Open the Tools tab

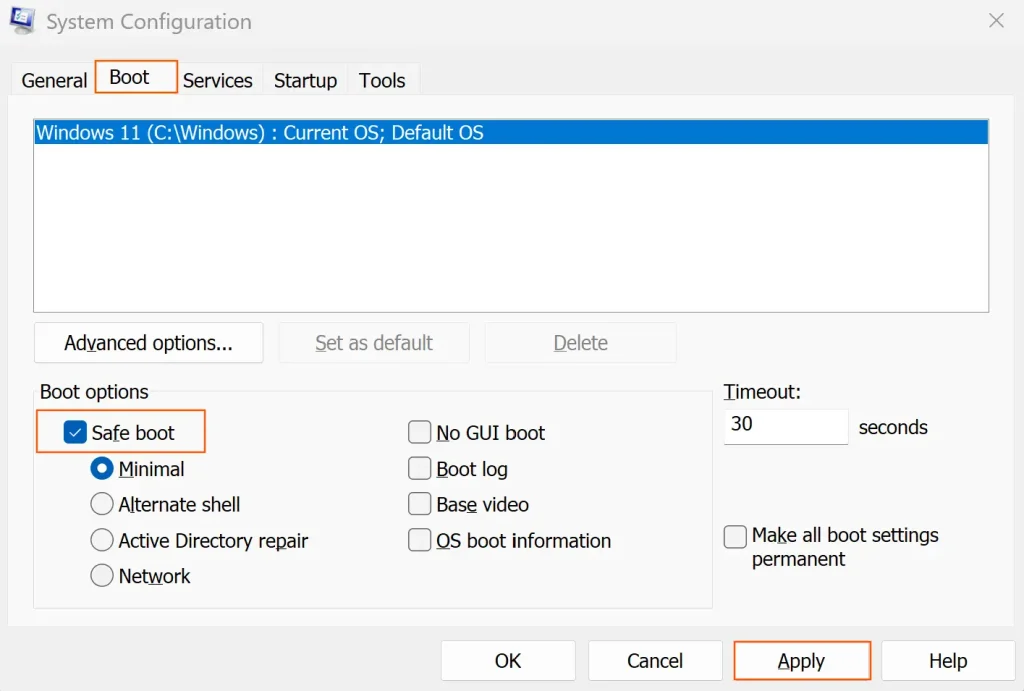382,80
